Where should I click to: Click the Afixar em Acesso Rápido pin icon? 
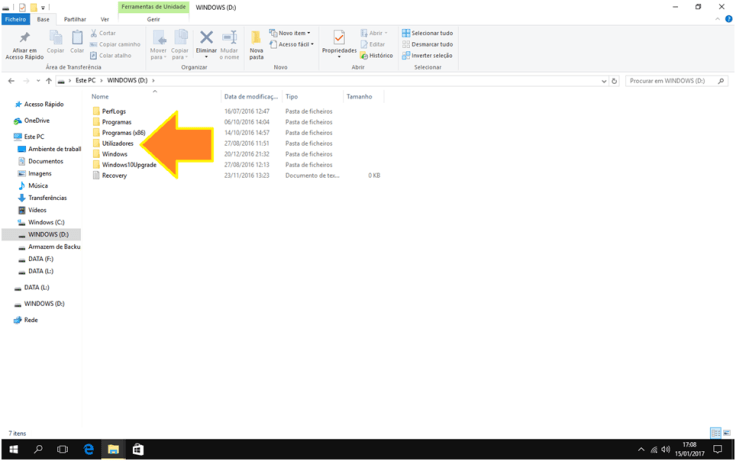24,39
